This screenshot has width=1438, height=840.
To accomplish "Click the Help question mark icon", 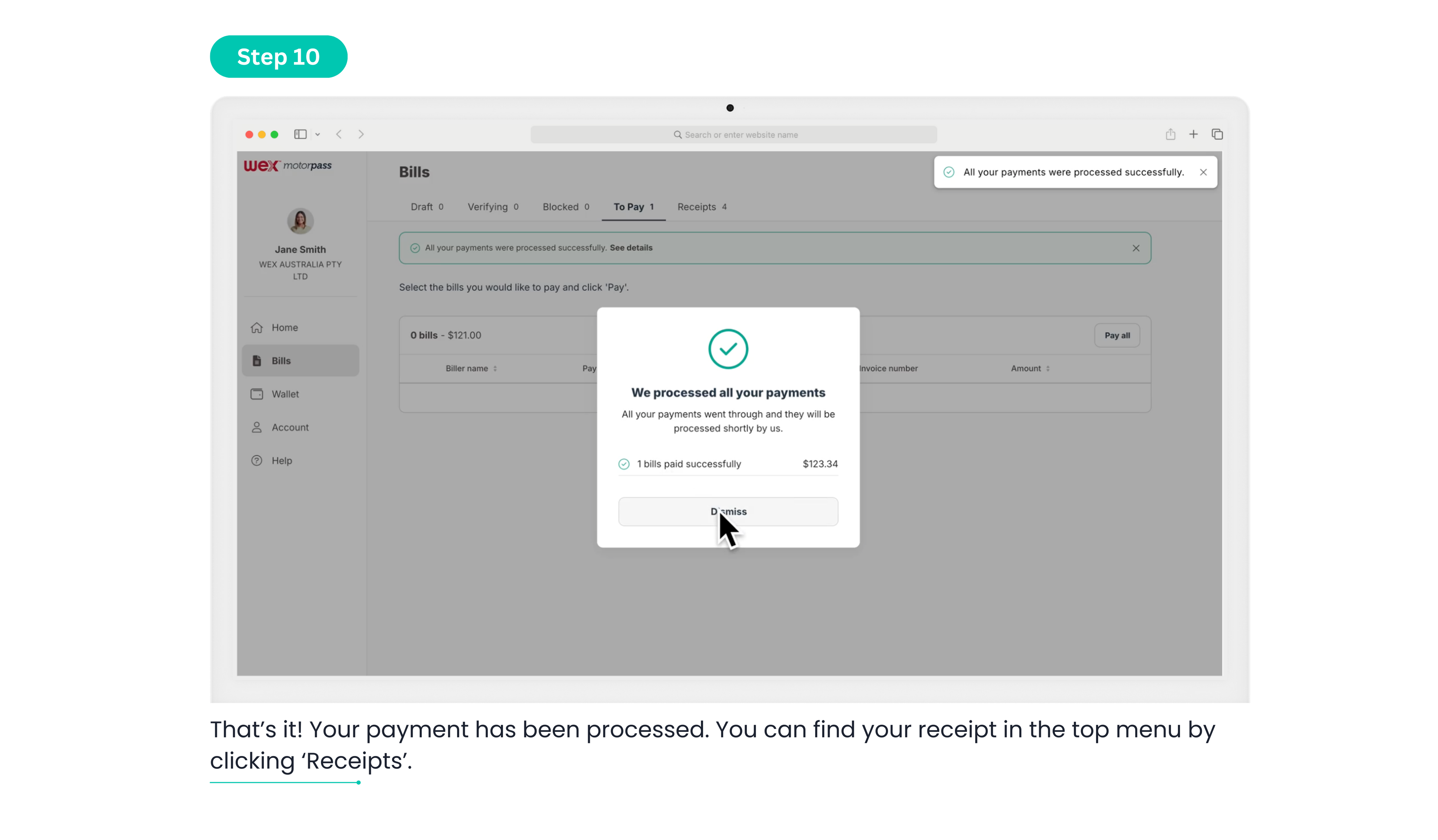I will pos(257,461).
